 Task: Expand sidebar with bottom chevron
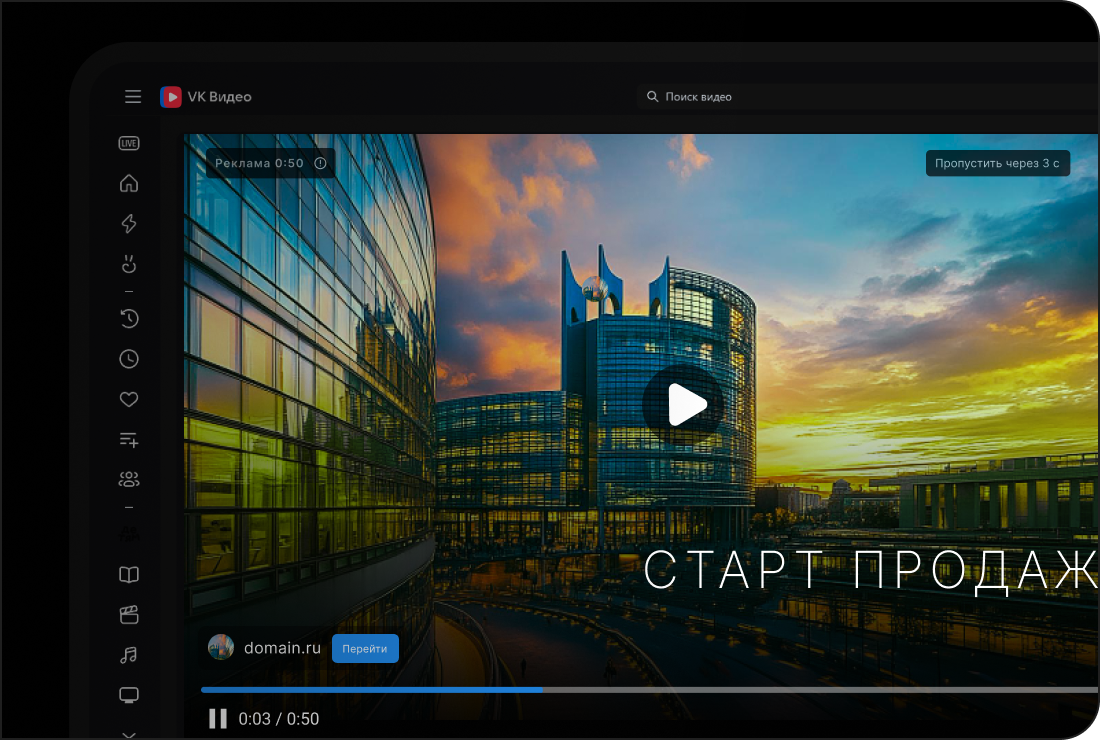129,734
